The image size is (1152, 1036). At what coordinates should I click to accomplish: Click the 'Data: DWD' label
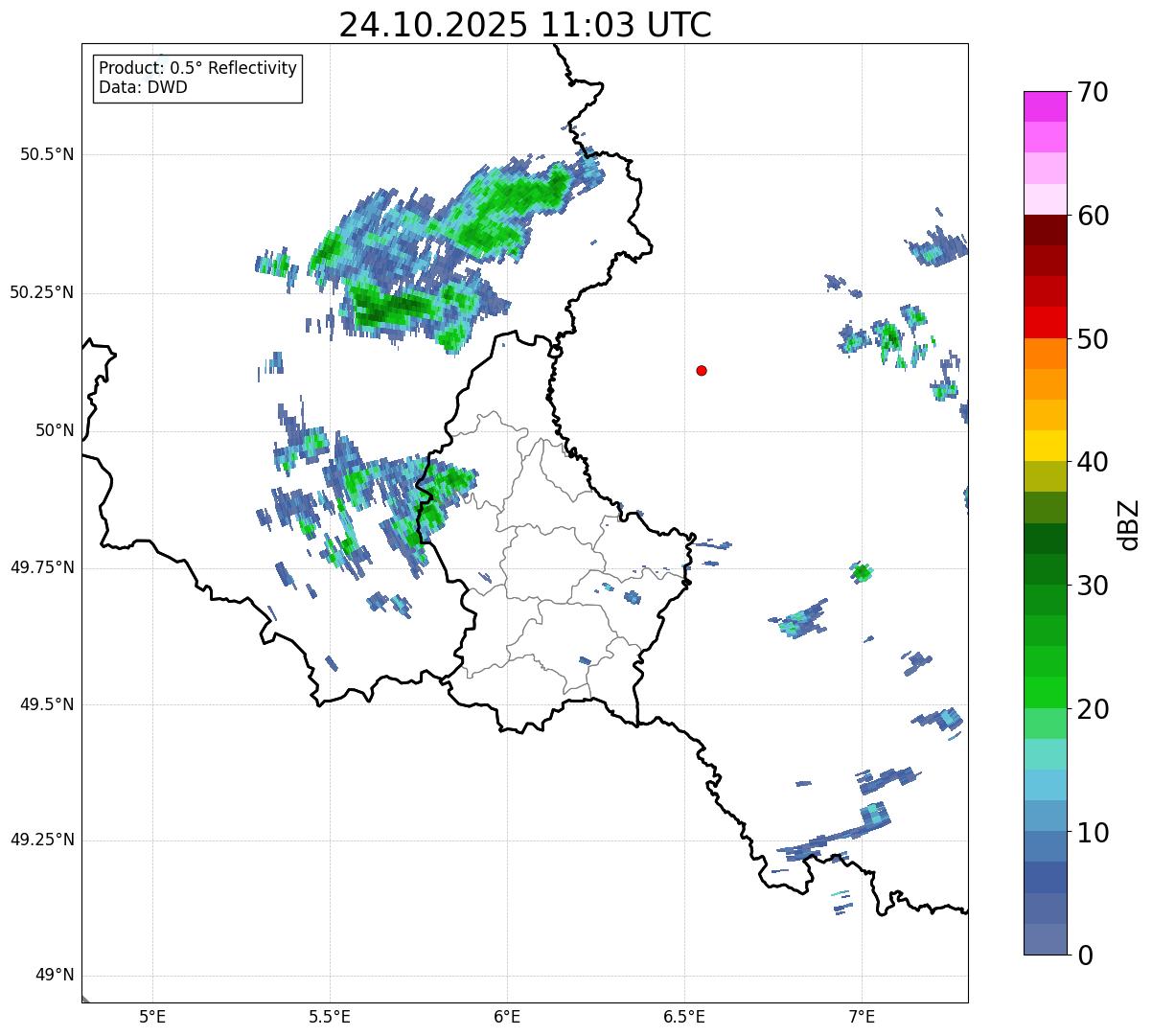point(143,87)
